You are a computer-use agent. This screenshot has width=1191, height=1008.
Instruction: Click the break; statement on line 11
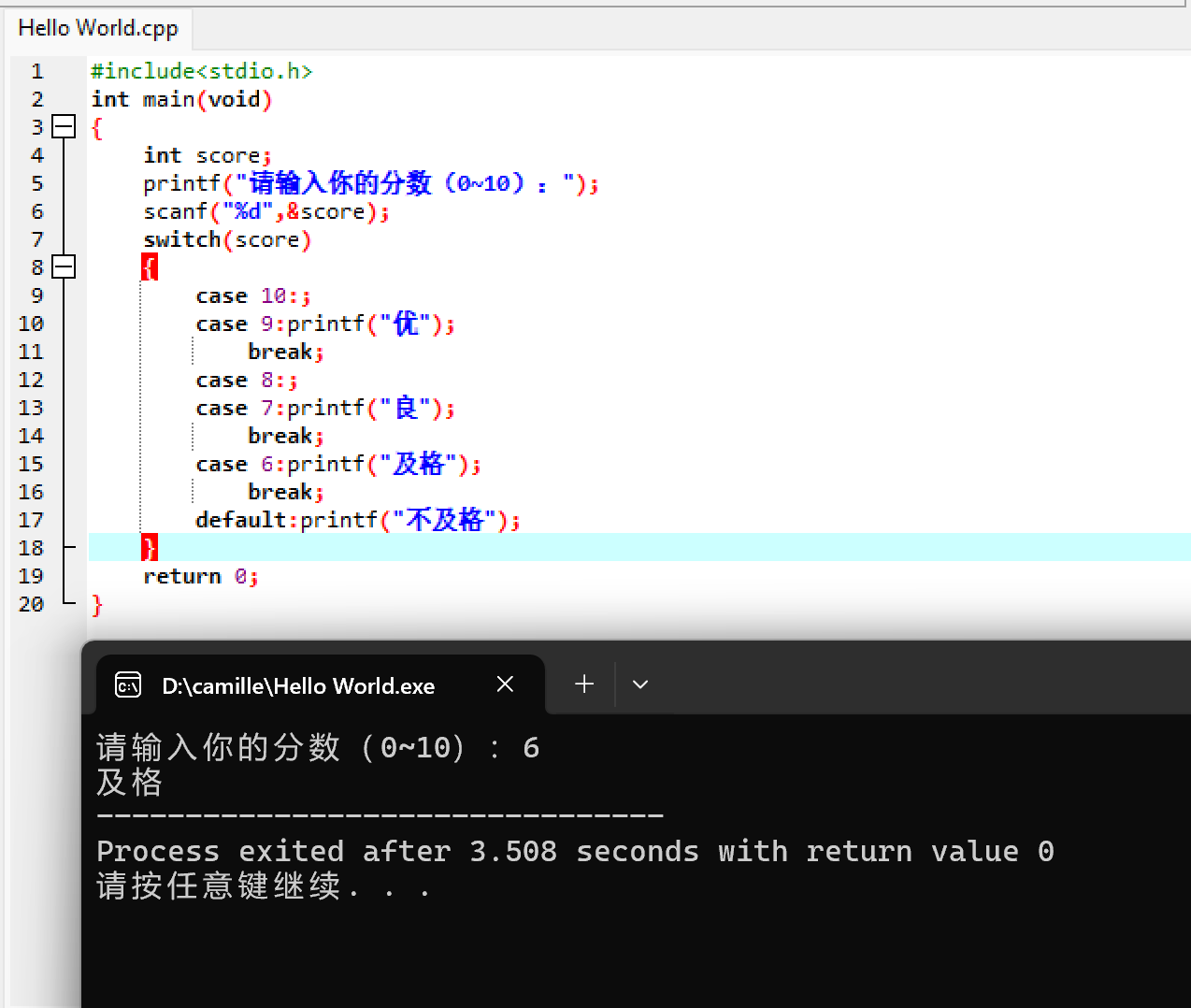click(286, 352)
